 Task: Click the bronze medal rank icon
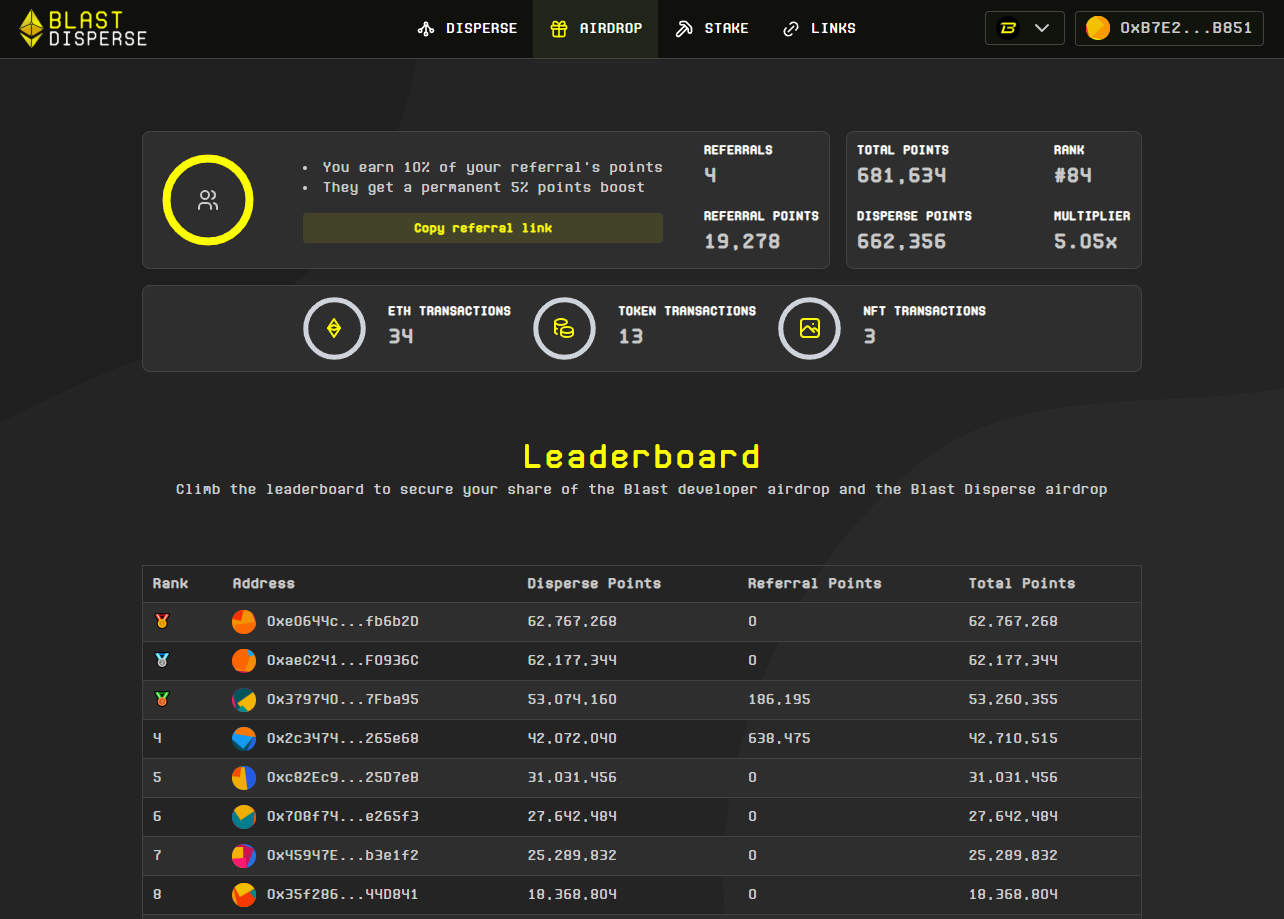pyautogui.click(x=162, y=699)
